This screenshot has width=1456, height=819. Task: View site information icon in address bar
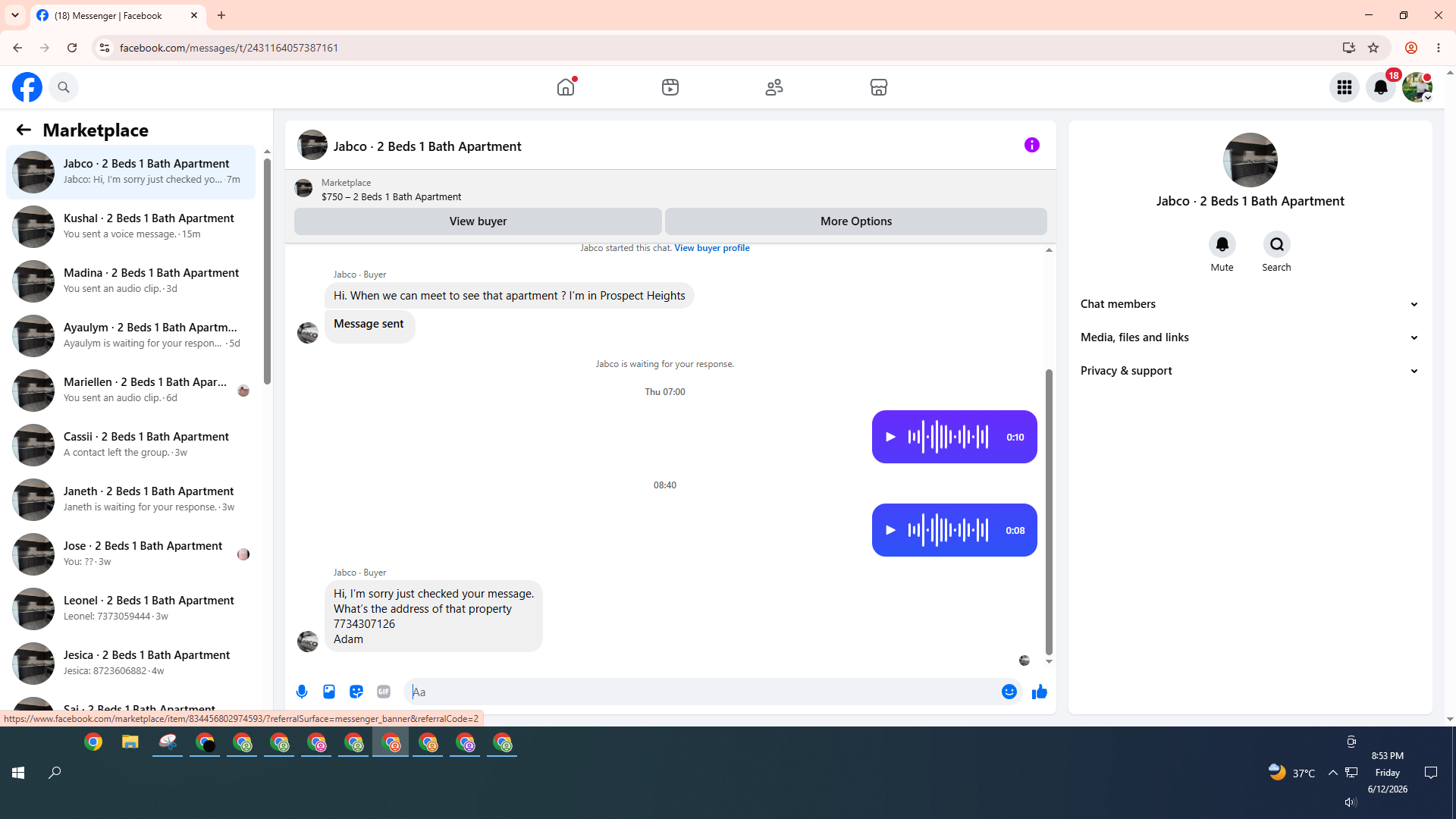point(105,48)
